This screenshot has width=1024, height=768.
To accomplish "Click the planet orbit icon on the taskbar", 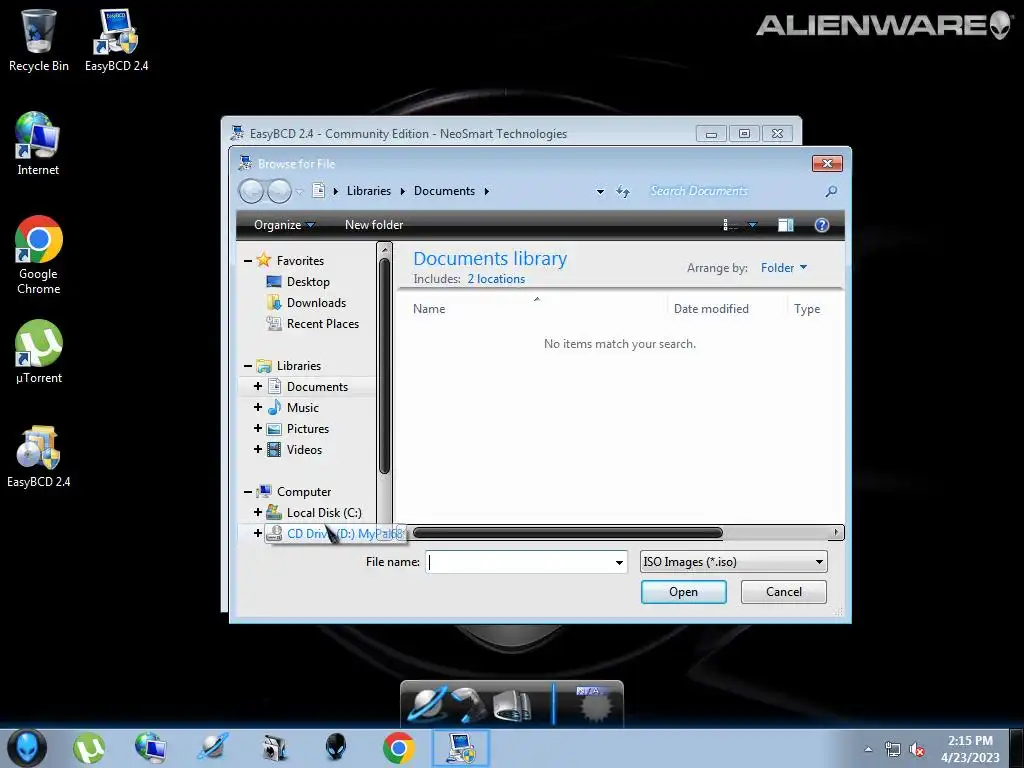I will (x=213, y=748).
